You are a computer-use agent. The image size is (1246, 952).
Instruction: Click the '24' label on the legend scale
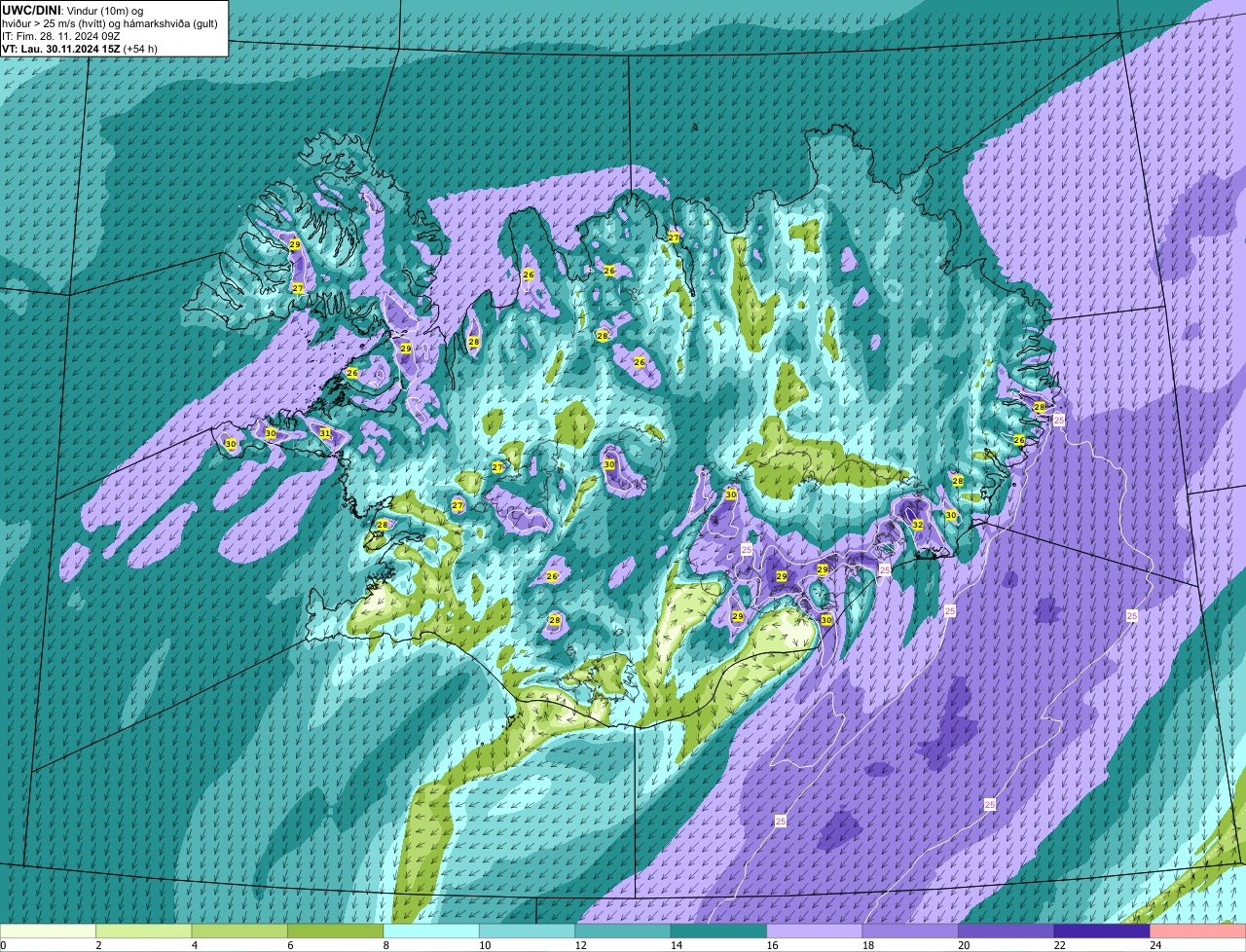(x=1154, y=945)
